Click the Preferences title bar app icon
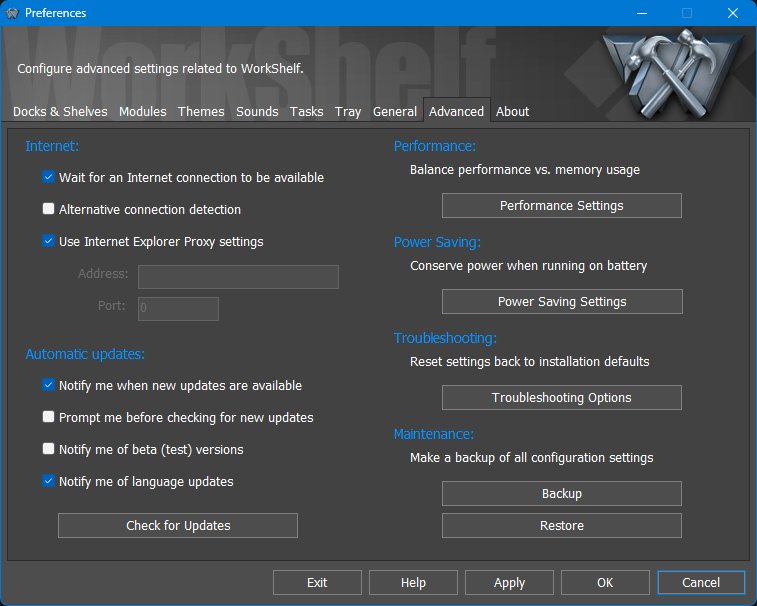 (12, 13)
